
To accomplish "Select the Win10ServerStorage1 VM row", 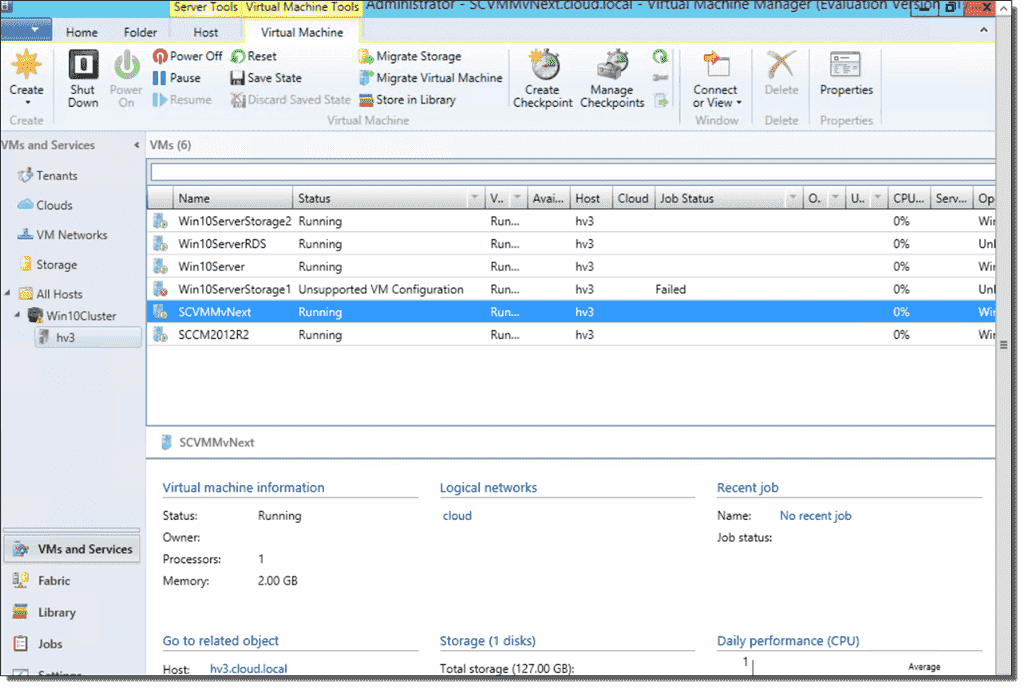I will tap(571, 289).
